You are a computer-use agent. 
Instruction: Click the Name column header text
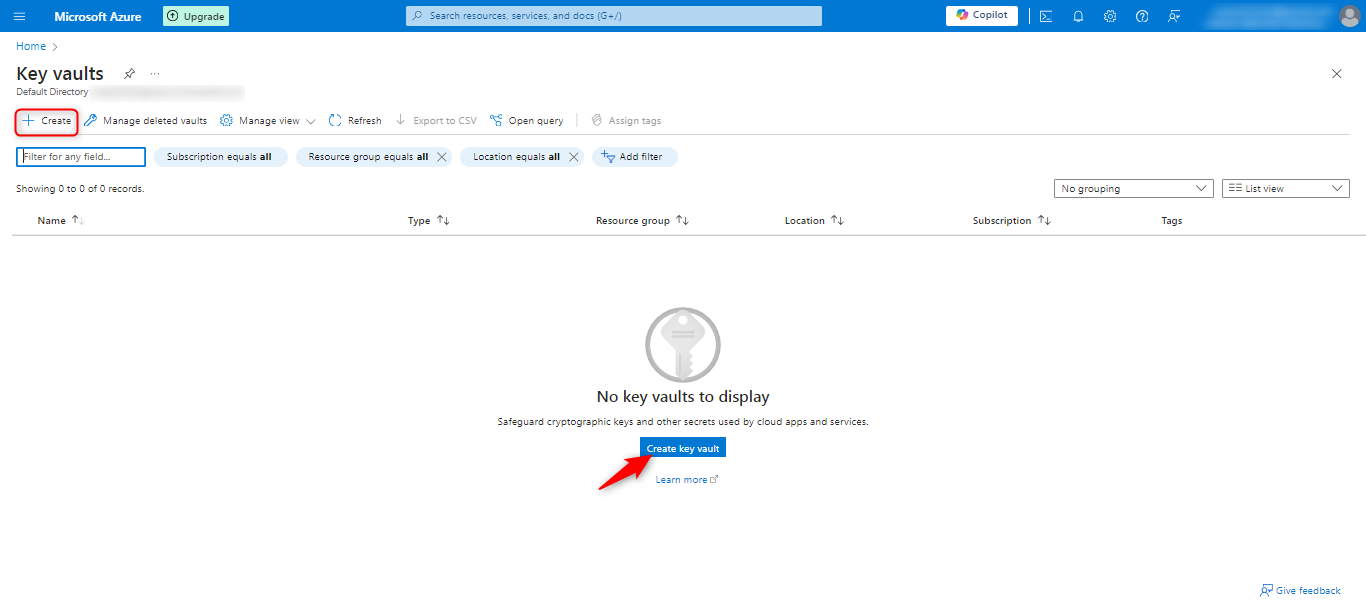(x=51, y=221)
